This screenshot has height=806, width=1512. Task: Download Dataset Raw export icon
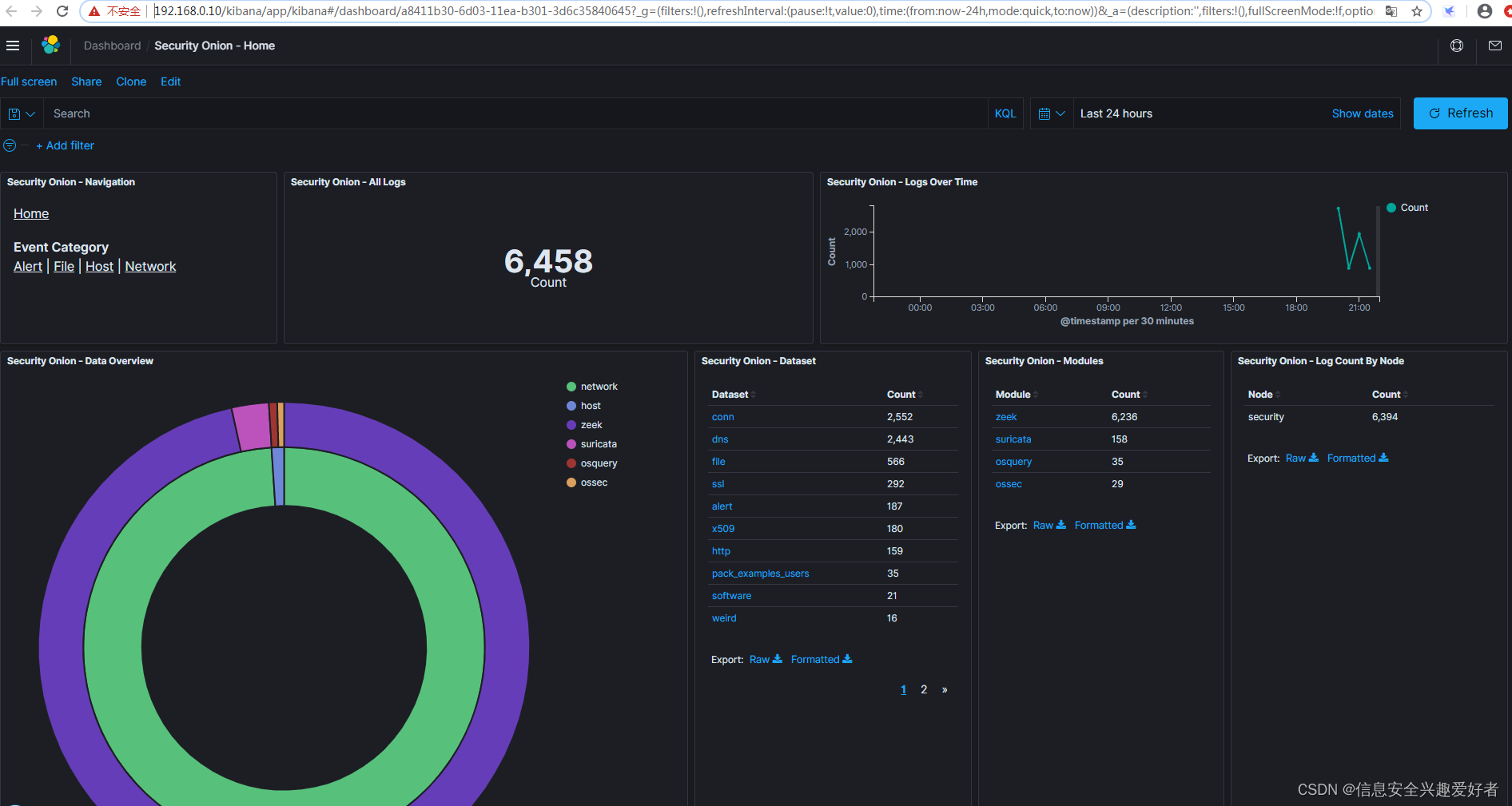coord(778,659)
